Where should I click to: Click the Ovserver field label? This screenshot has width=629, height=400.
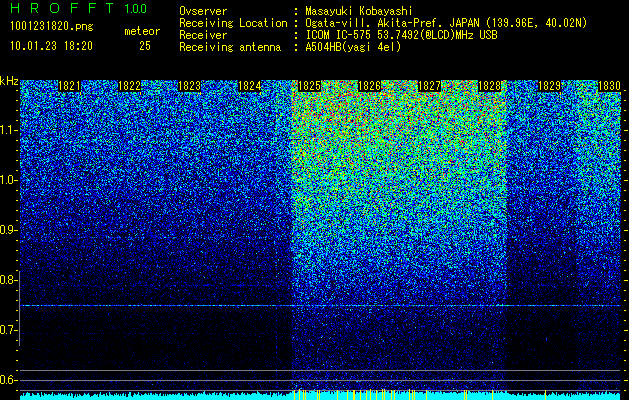203,11
